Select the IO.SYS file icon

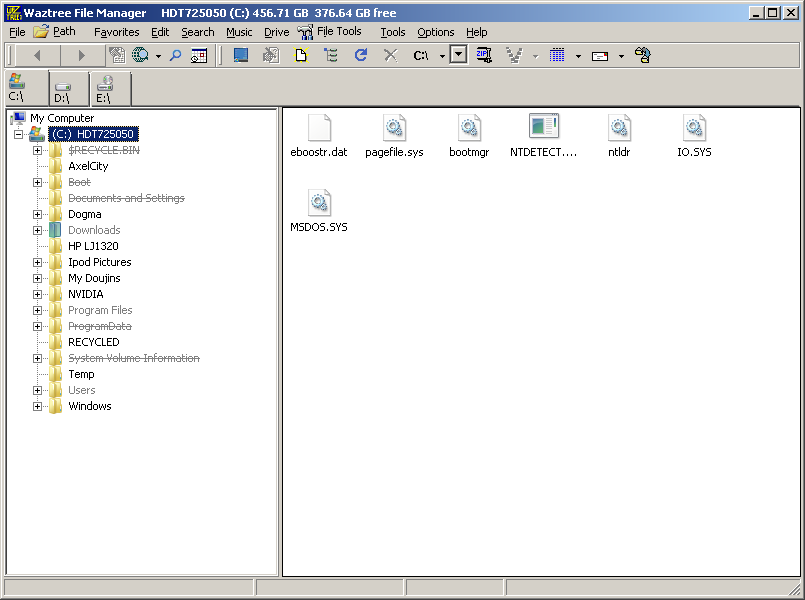(x=694, y=127)
